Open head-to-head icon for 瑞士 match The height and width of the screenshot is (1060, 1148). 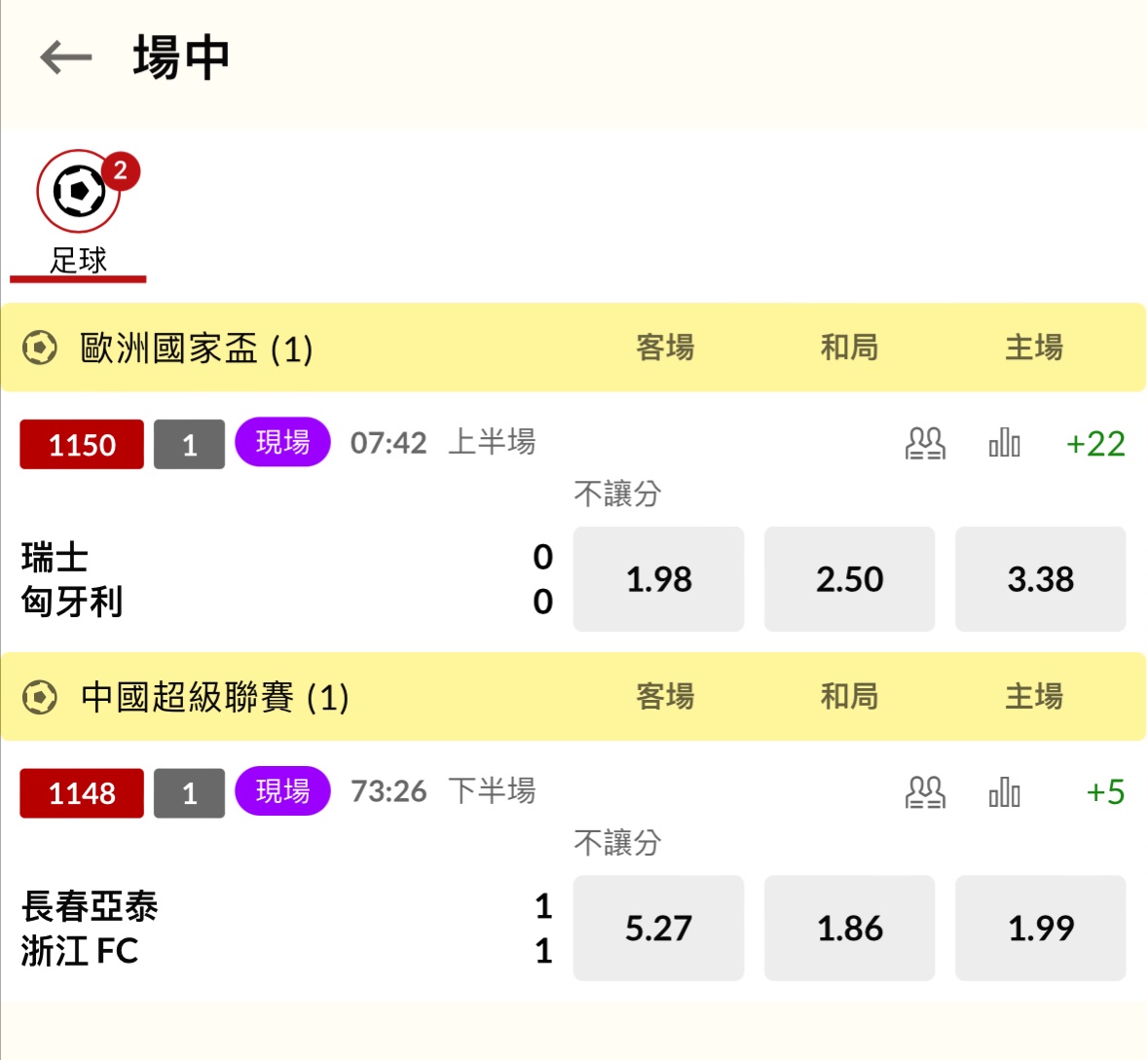924,444
